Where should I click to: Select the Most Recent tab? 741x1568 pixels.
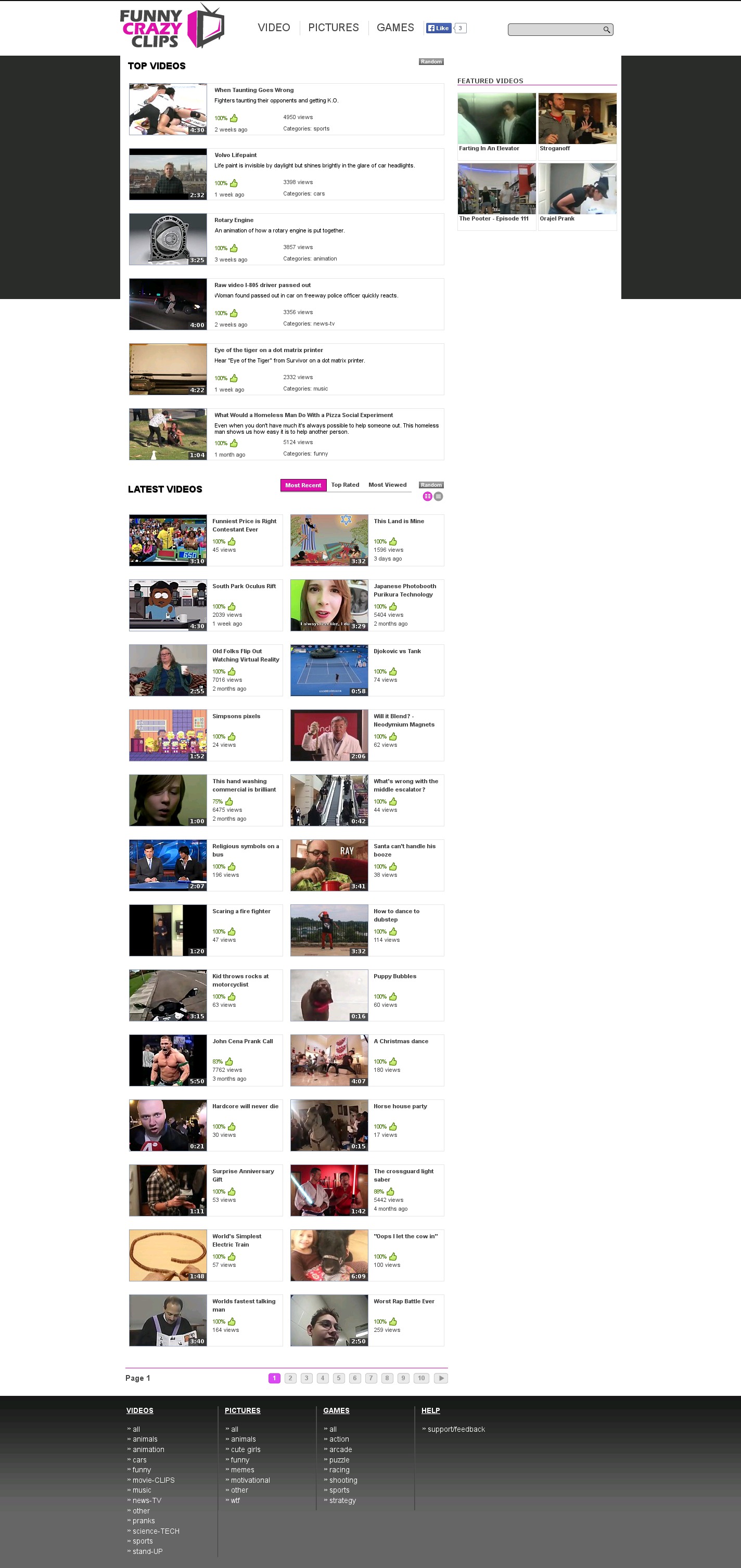pyautogui.click(x=303, y=485)
